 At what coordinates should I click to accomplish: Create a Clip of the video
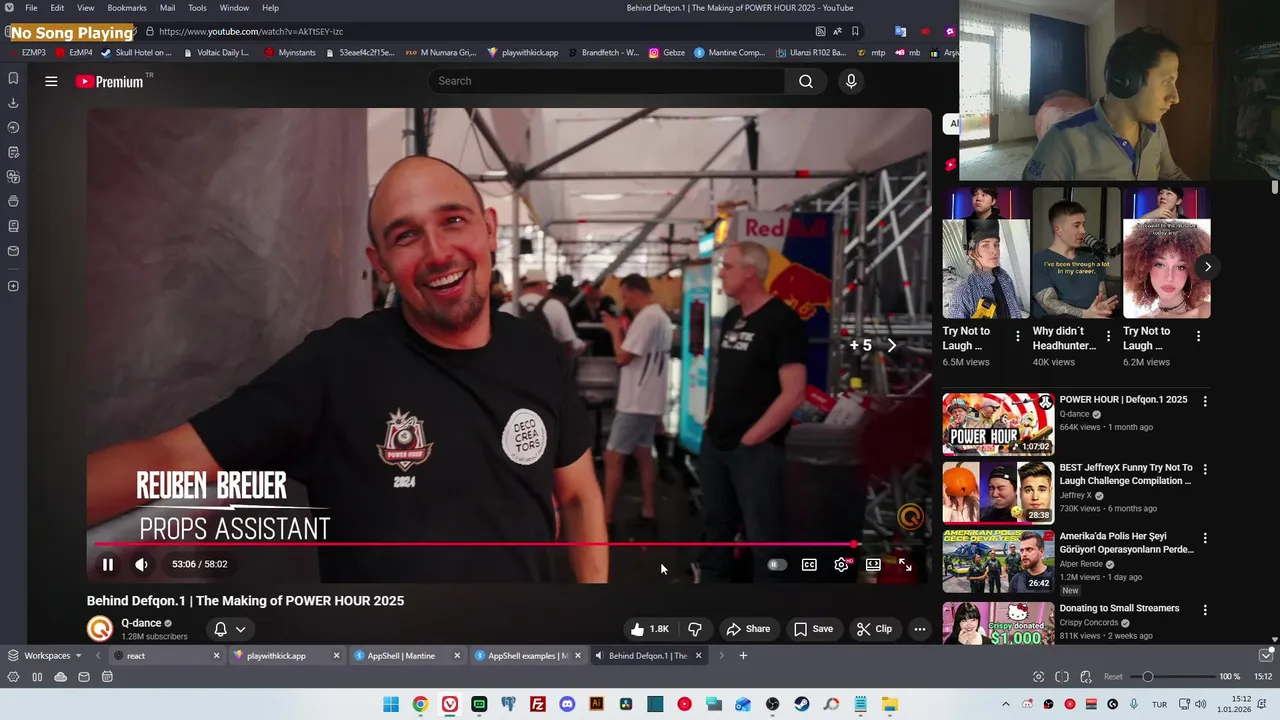coord(874,629)
